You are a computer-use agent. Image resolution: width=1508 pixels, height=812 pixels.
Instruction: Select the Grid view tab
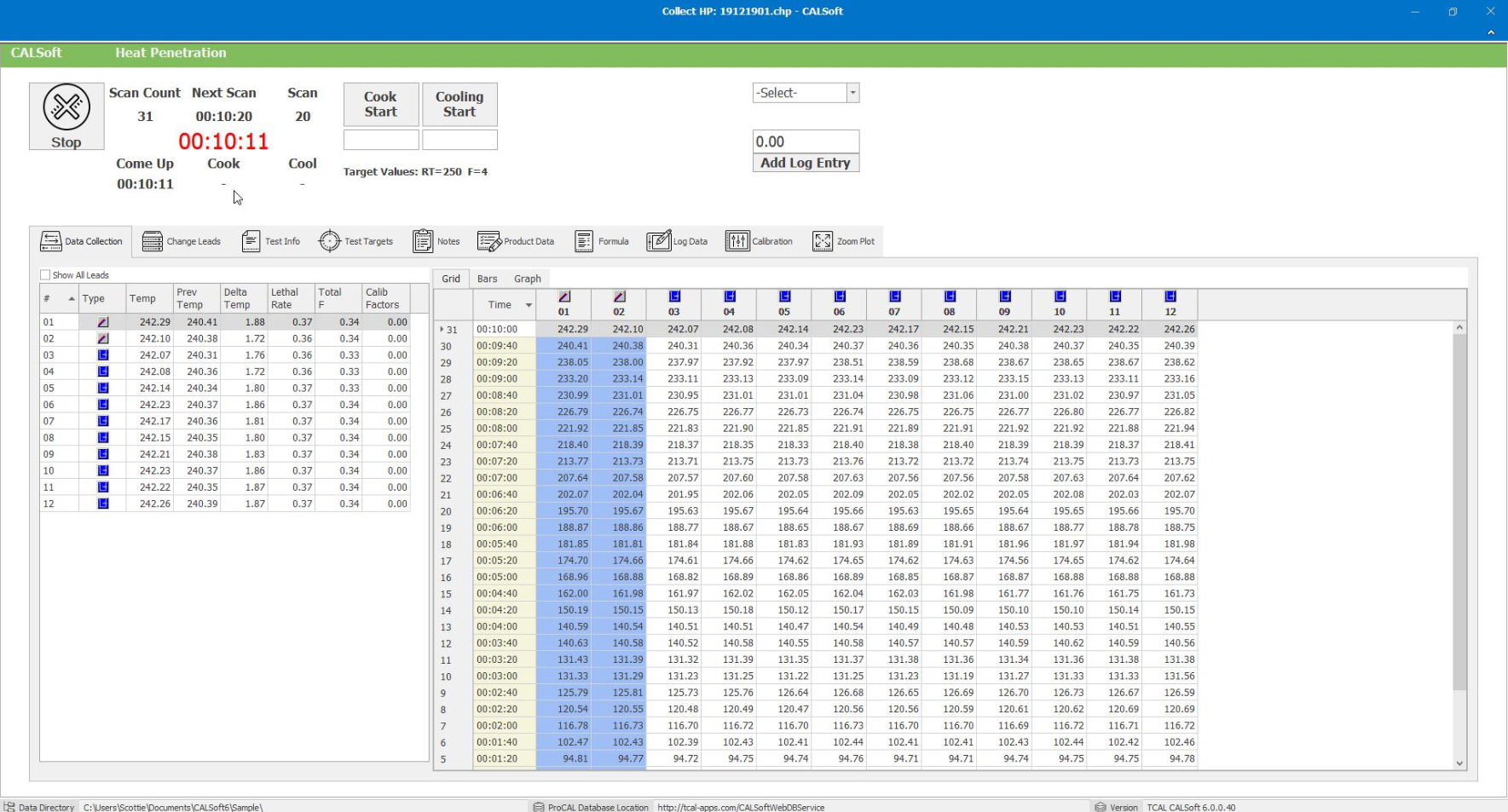click(451, 279)
